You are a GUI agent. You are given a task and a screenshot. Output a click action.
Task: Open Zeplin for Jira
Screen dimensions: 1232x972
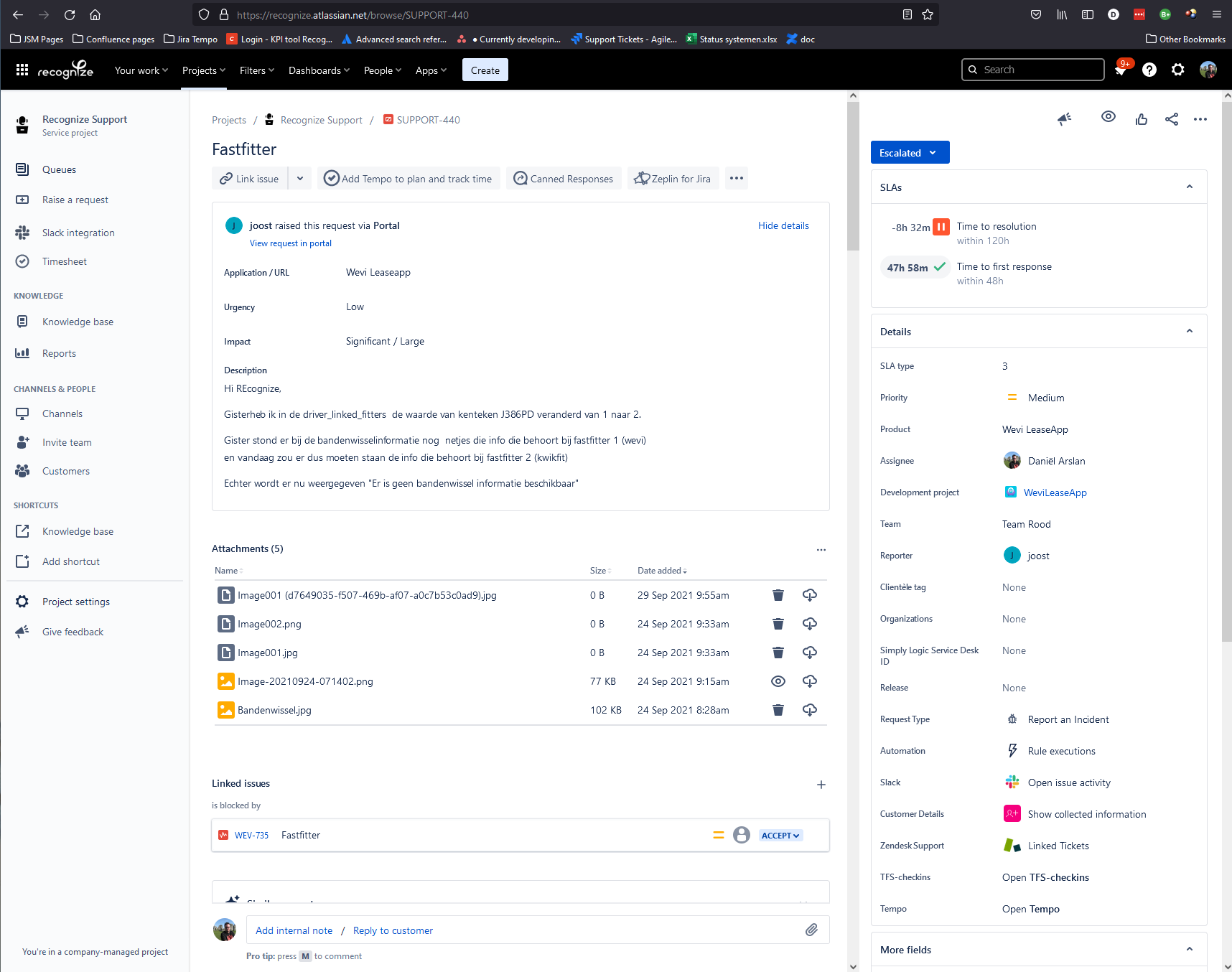tap(673, 178)
